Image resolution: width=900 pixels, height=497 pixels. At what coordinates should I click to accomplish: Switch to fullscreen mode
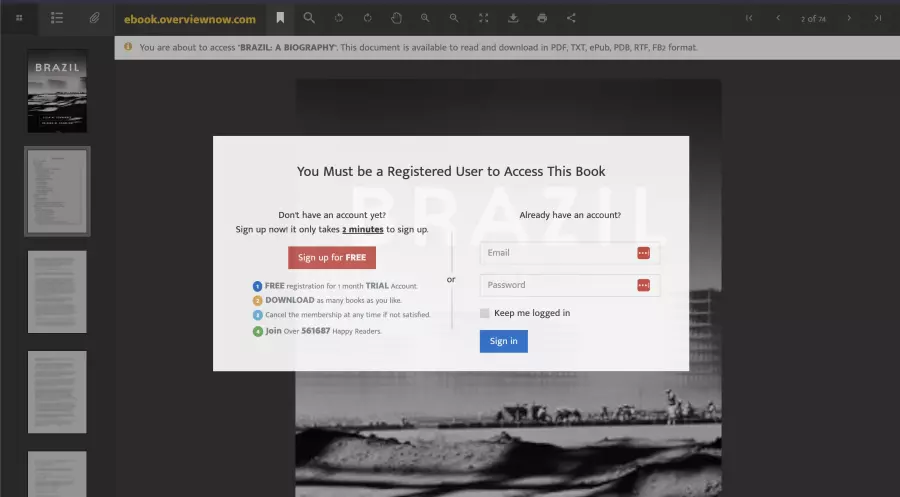point(483,18)
